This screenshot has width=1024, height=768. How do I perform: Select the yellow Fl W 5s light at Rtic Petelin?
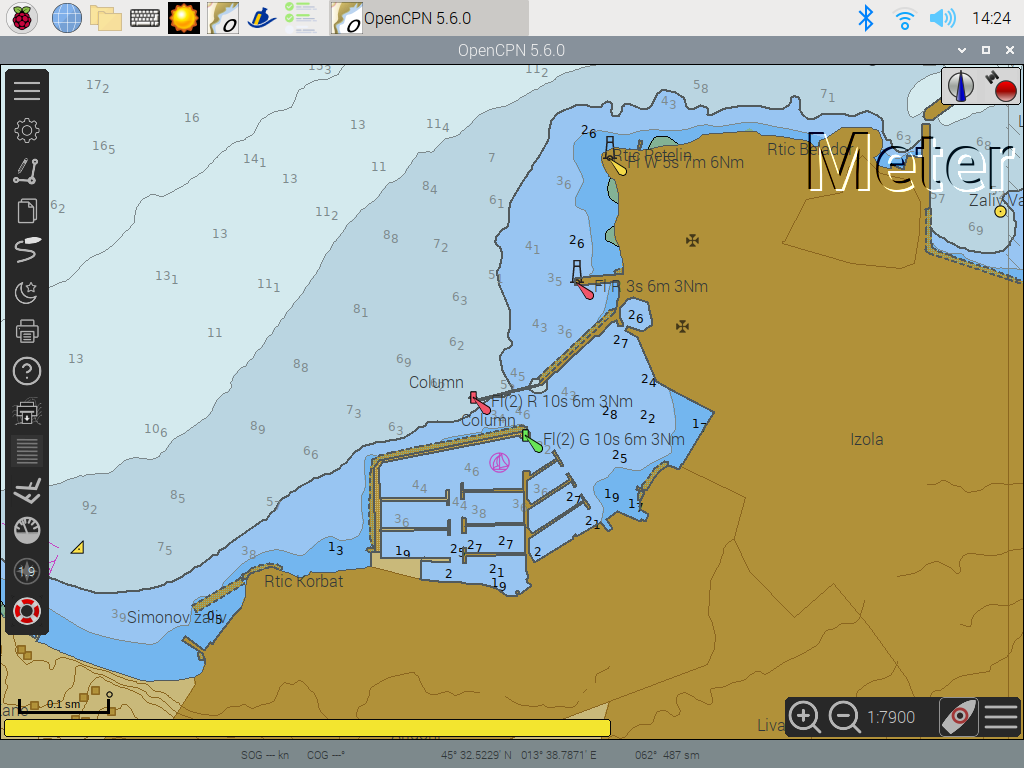(x=616, y=165)
